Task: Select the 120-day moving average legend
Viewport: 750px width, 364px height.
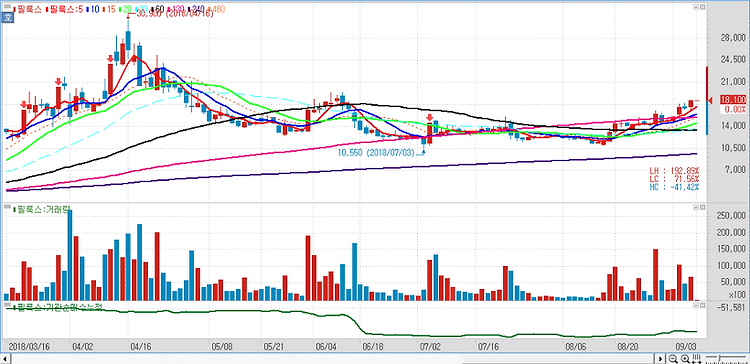Action: [175, 9]
